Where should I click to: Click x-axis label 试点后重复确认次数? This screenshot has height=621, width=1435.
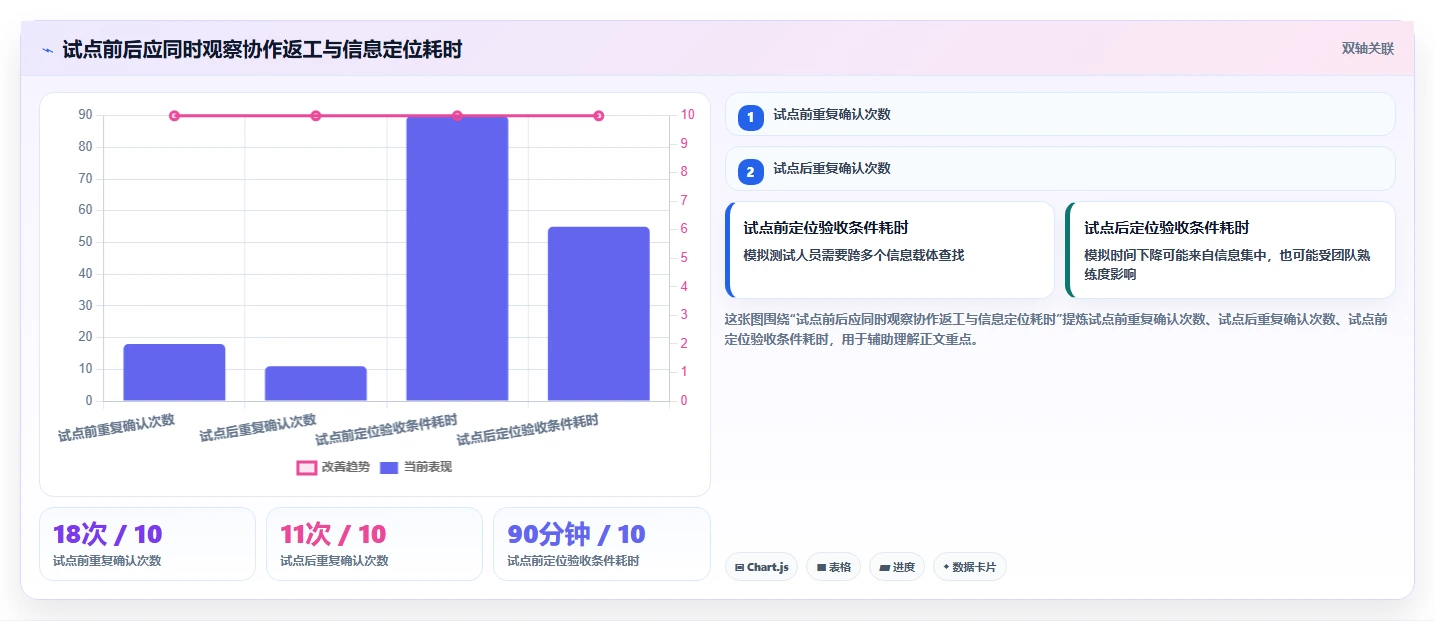[258, 428]
